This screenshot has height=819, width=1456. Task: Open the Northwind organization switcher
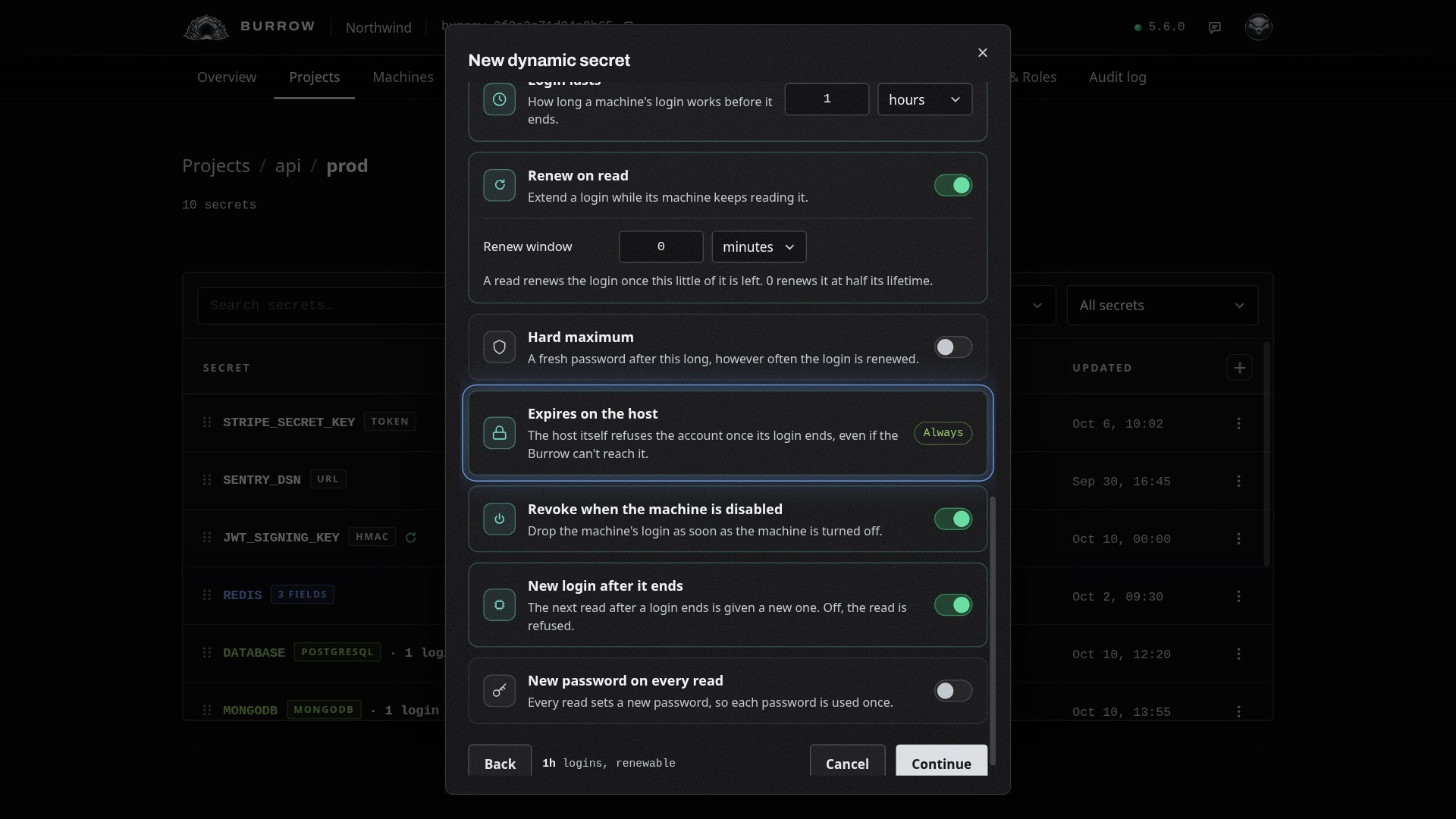click(x=378, y=27)
